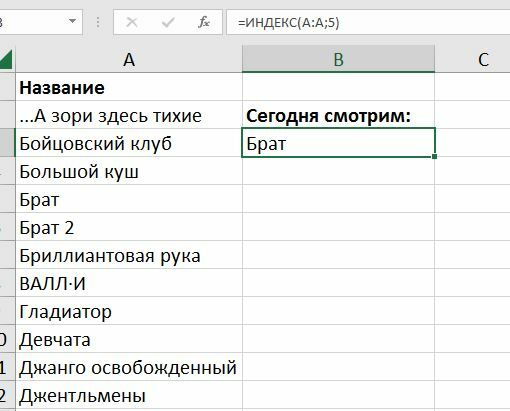
Task: Click the Сегодня смотрим: cell
Action: point(338,115)
